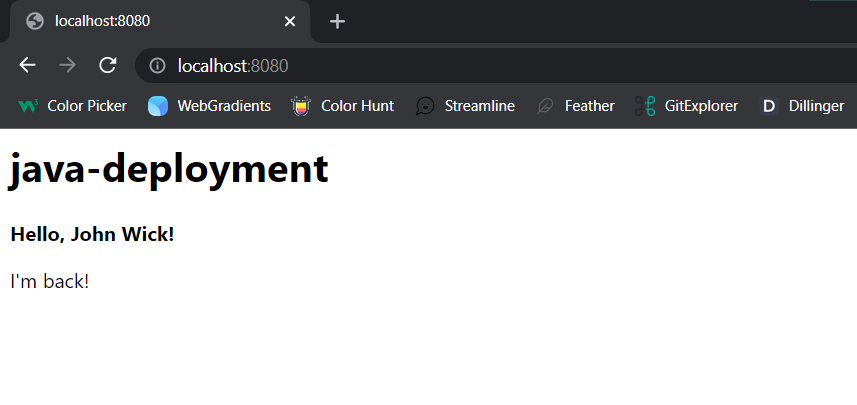Go back to the previous page
Viewport: 857px width, 405px height.
pos(28,66)
